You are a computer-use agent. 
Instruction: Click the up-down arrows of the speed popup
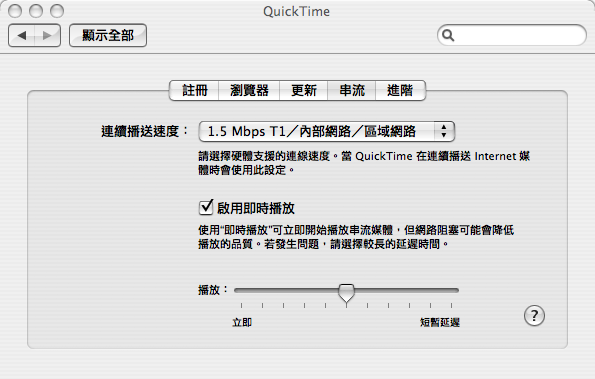[444, 131]
